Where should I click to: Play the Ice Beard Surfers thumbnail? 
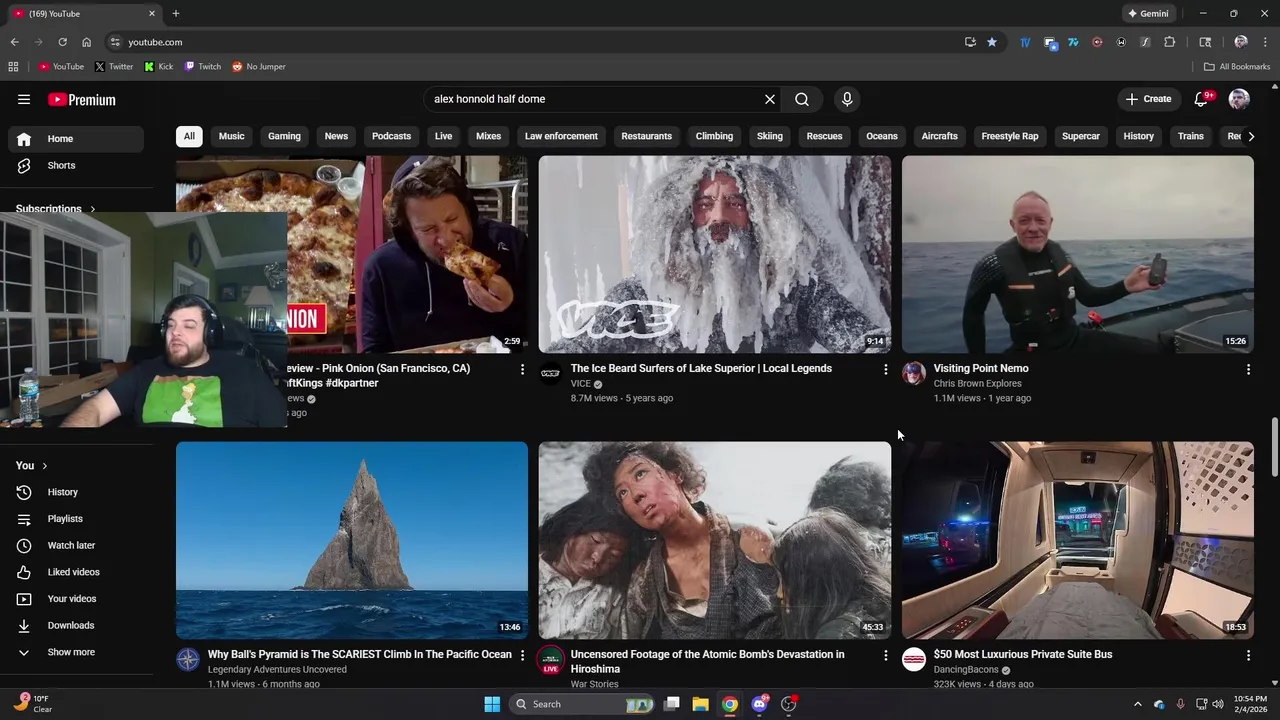715,254
